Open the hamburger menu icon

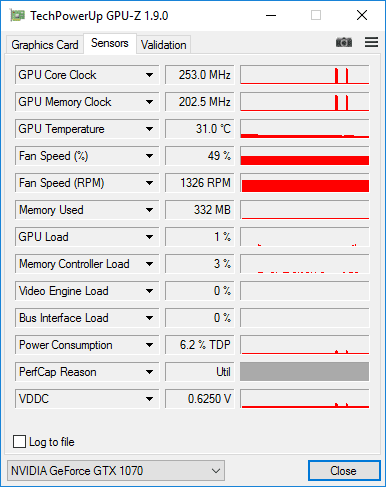(371, 42)
